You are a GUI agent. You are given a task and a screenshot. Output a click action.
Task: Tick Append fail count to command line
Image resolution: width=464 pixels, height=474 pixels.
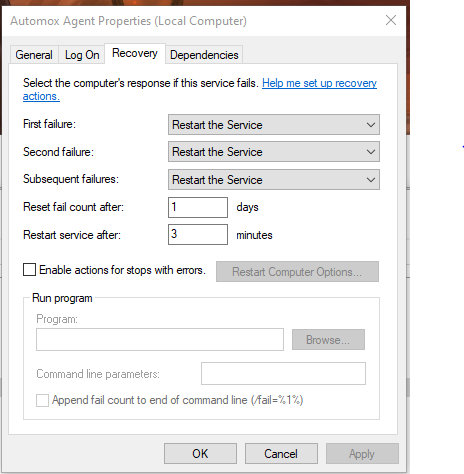click(42, 400)
